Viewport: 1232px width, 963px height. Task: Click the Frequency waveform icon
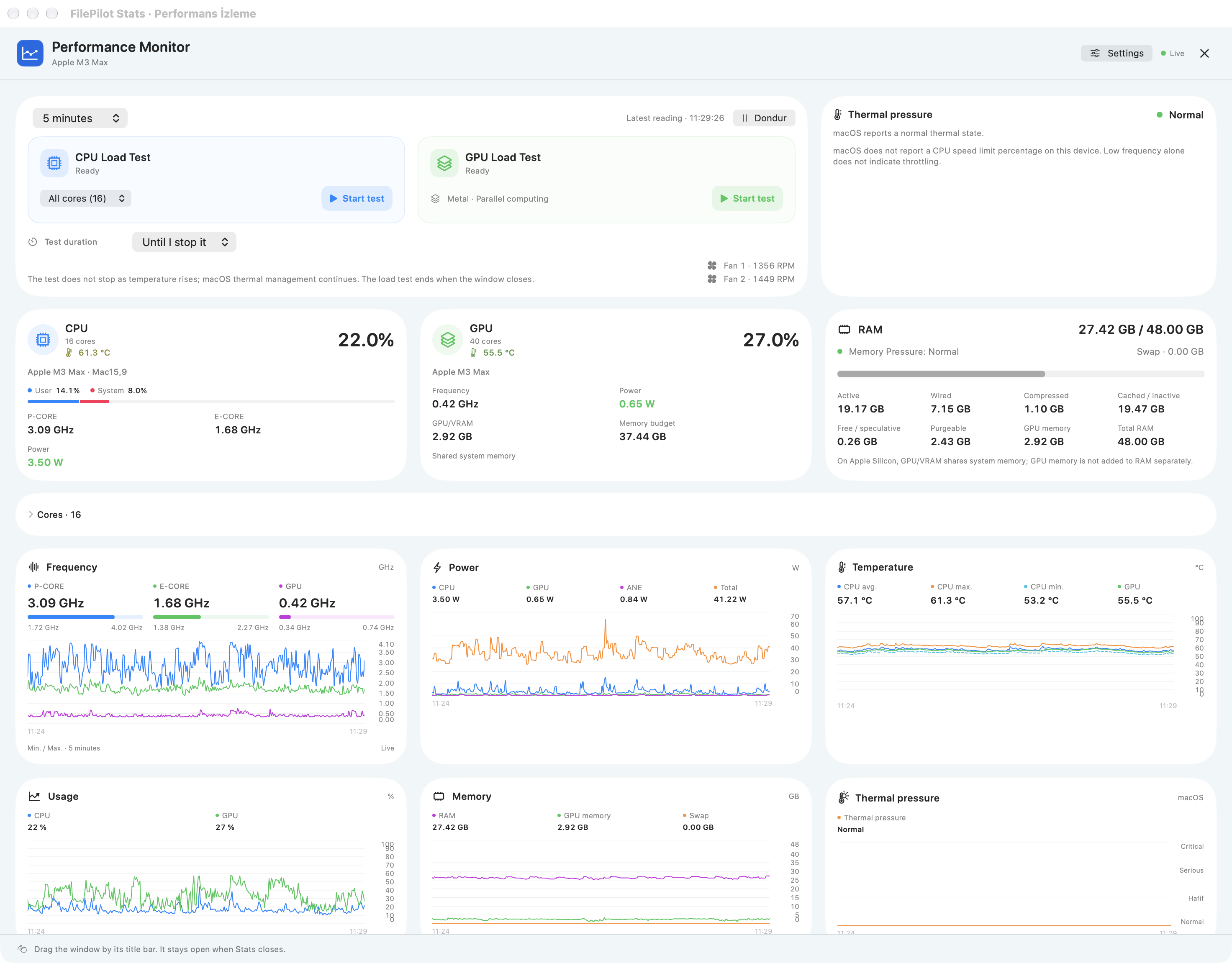pyautogui.click(x=34, y=567)
